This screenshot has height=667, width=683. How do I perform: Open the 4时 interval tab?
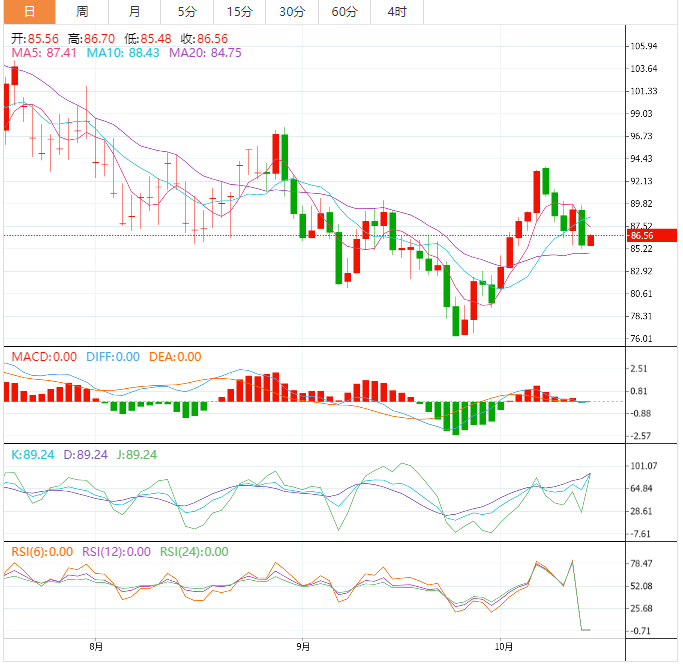pyautogui.click(x=397, y=12)
